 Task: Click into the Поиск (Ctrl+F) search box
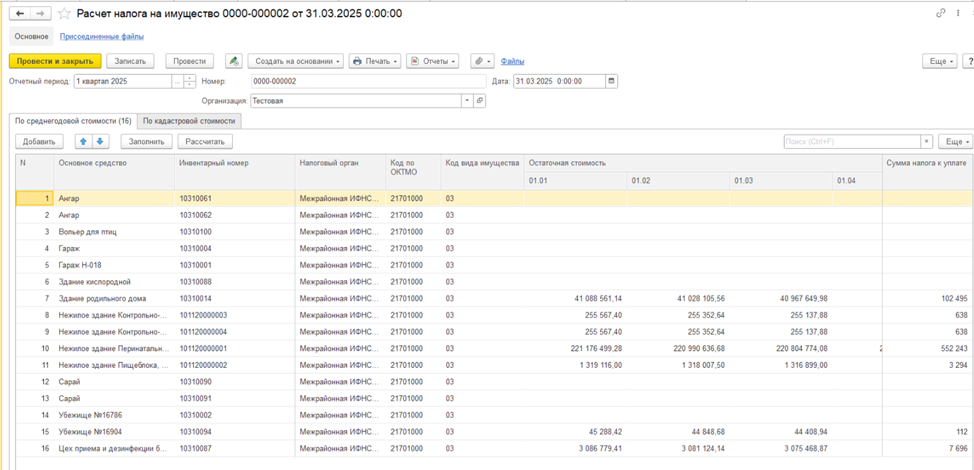coord(852,142)
